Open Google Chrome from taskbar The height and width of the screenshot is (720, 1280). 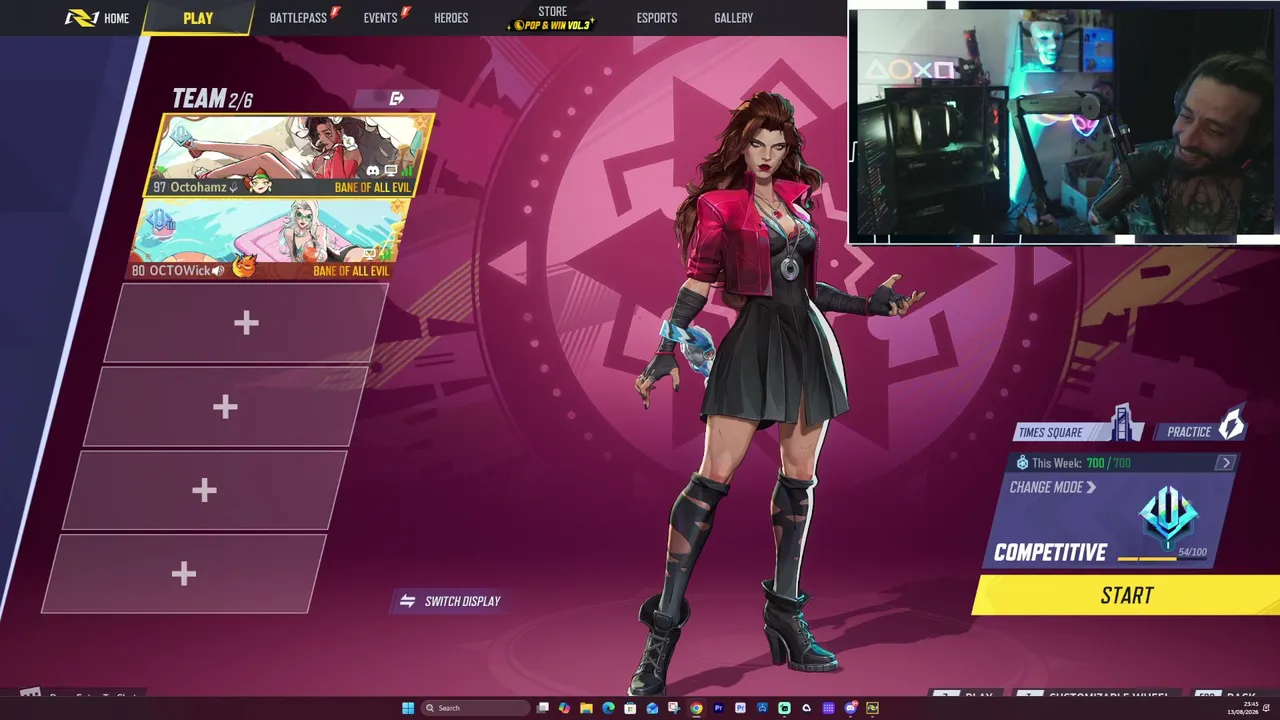point(696,708)
